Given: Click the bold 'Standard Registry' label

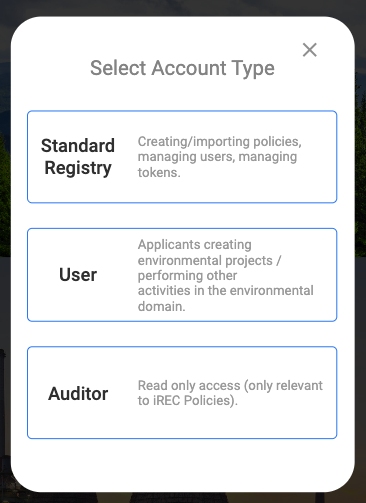Looking at the screenshot, I should click(x=78, y=157).
